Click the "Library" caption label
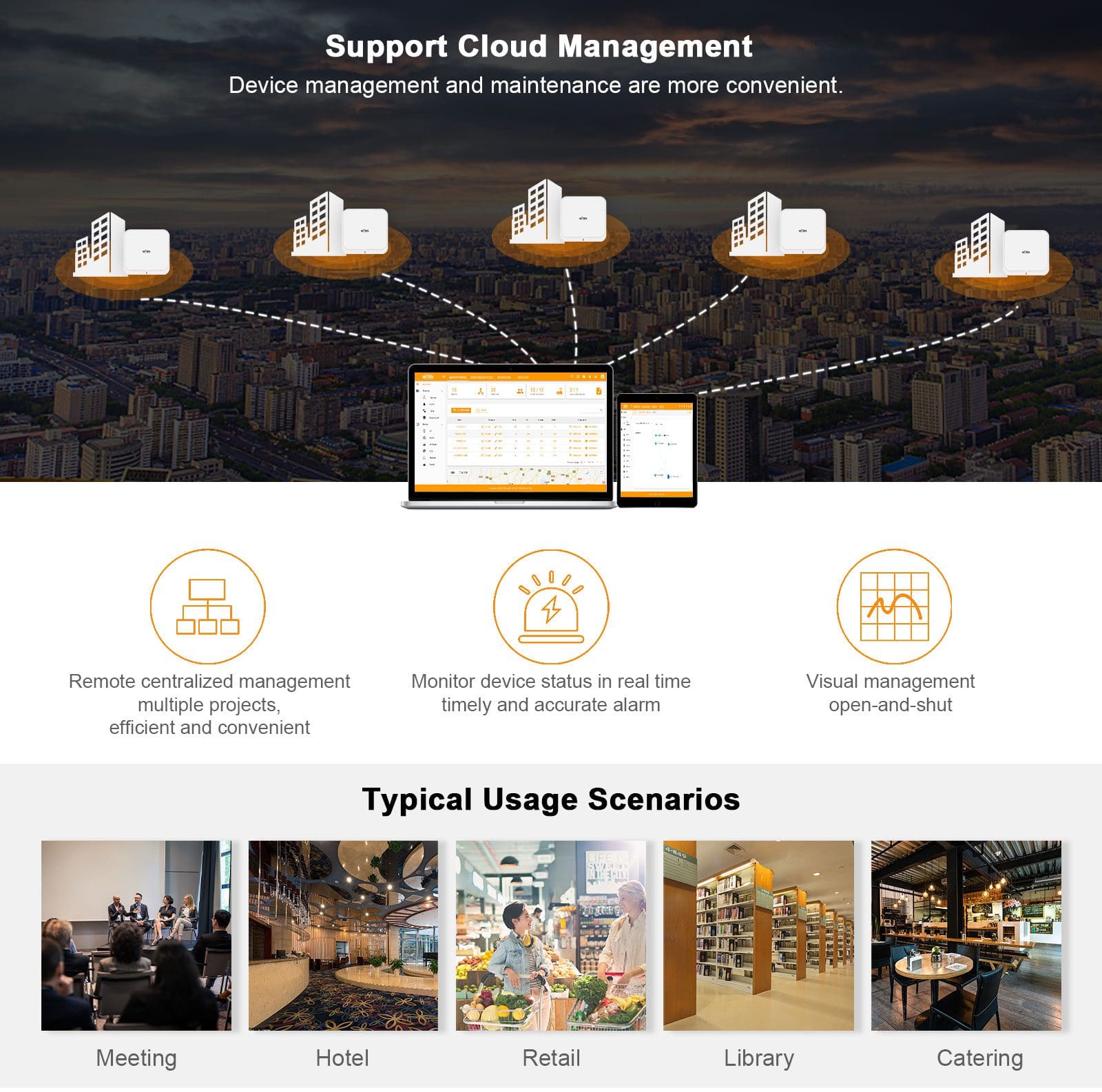Screen dimensions: 1102x1092 [758, 1058]
